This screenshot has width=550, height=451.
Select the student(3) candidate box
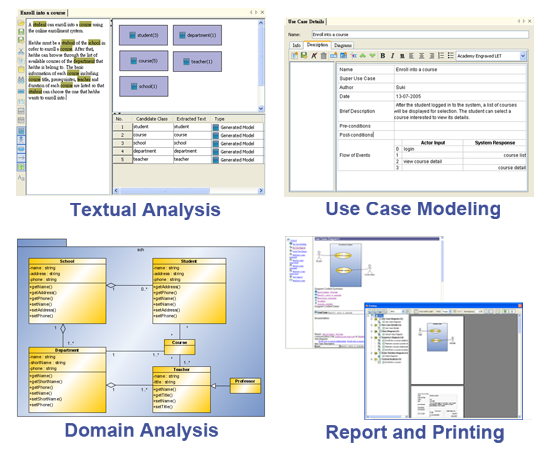click(143, 35)
